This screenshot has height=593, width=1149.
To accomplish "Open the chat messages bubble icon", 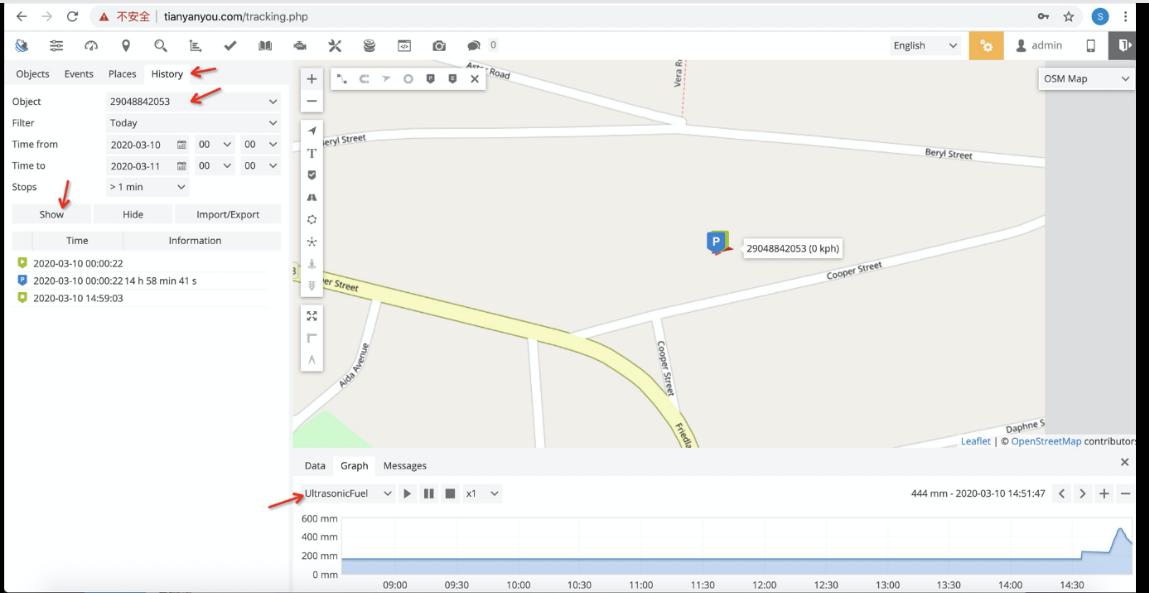I will pyautogui.click(x=474, y=46).
